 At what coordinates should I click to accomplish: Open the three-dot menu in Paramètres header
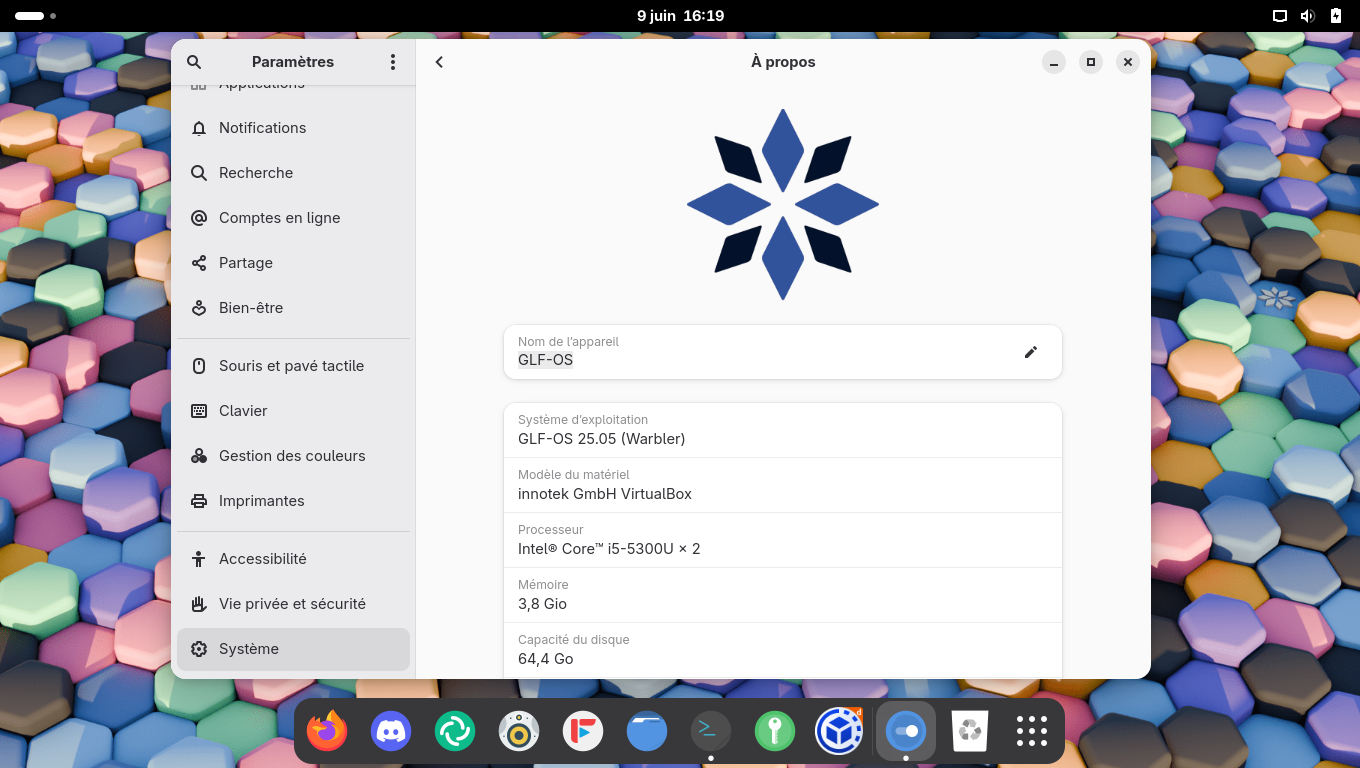click(x=392, y=62)
